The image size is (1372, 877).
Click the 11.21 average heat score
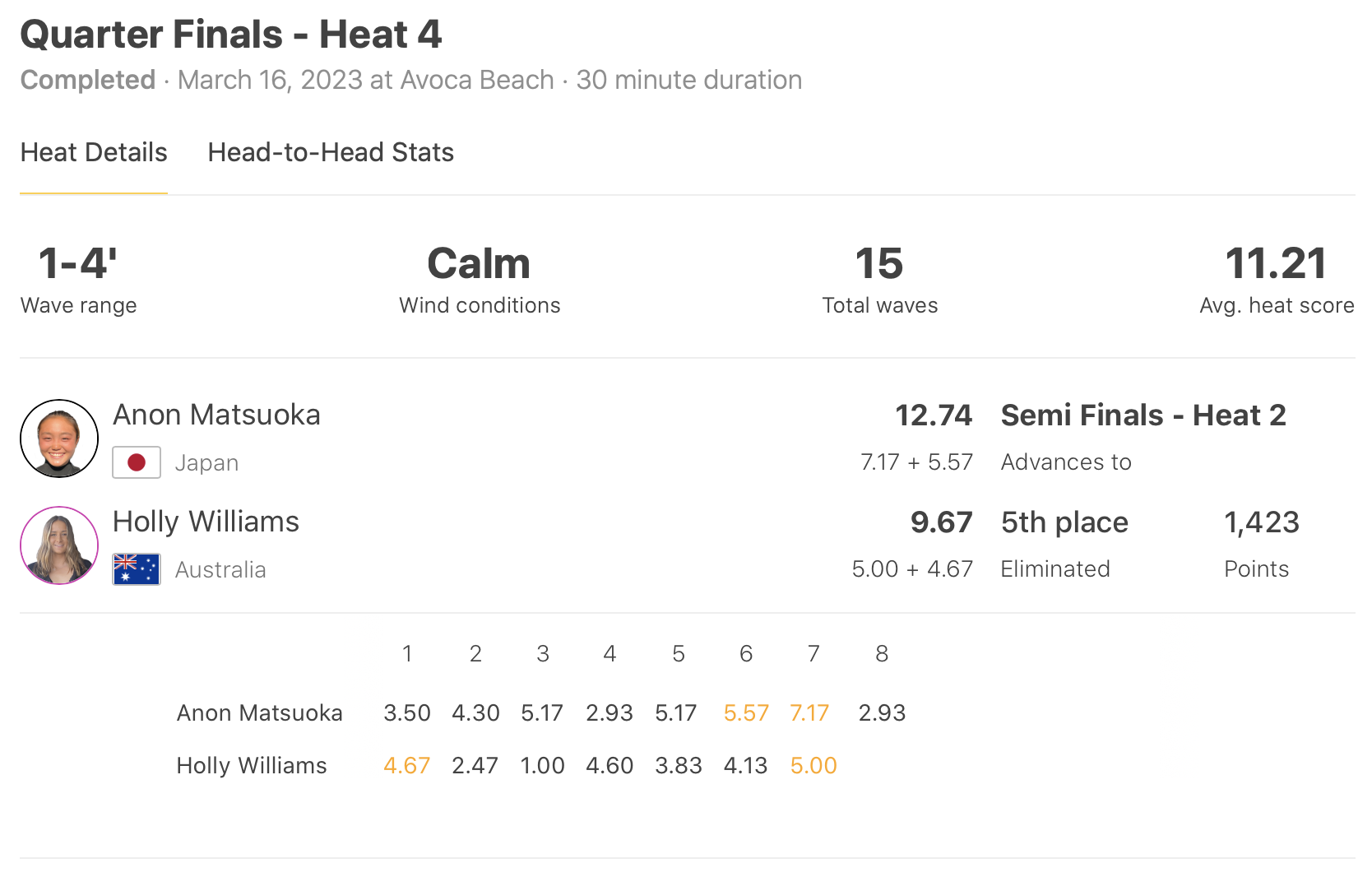pos(1276,264)
